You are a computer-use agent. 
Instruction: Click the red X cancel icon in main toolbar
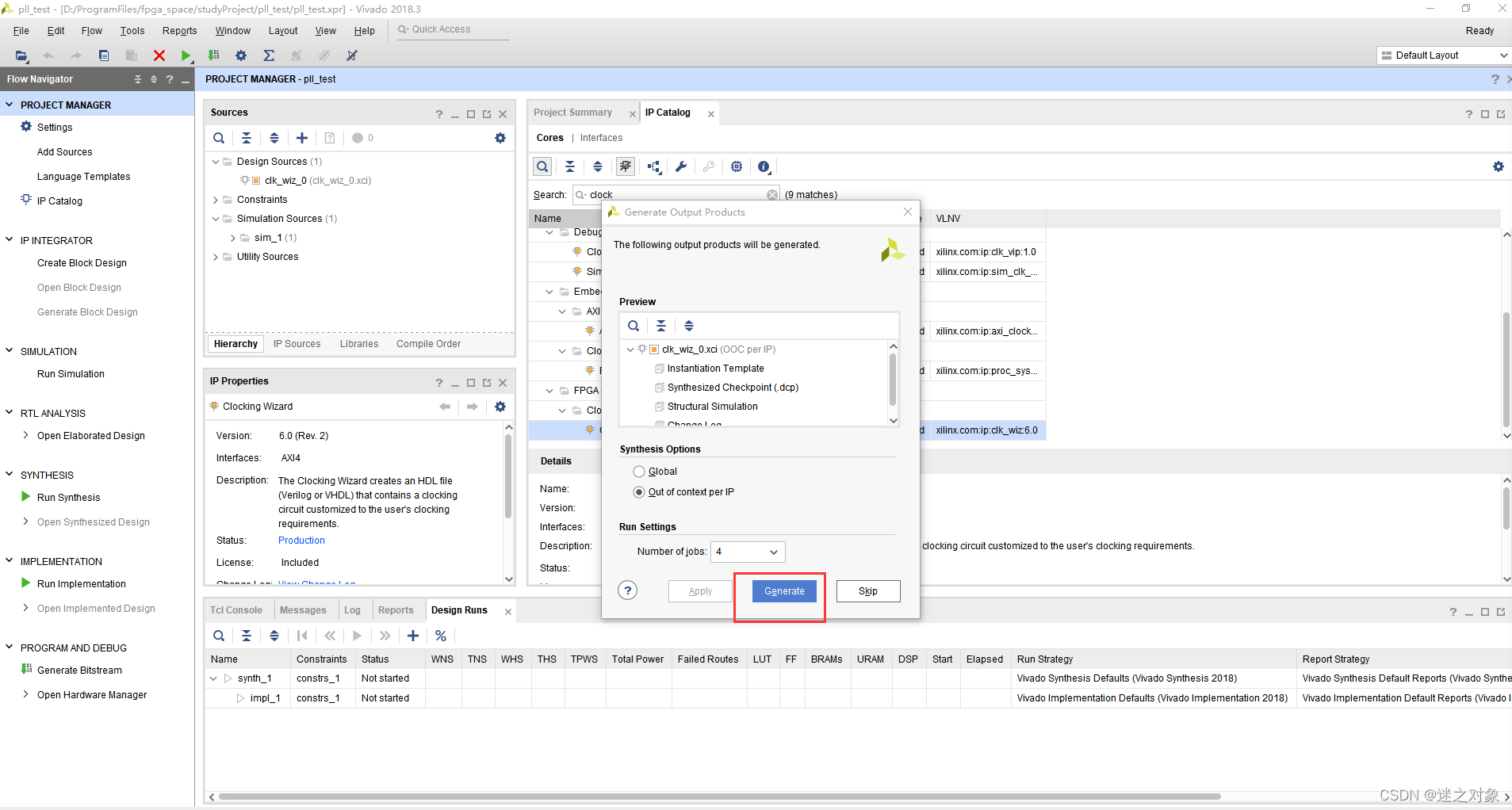tap(159, 55)
